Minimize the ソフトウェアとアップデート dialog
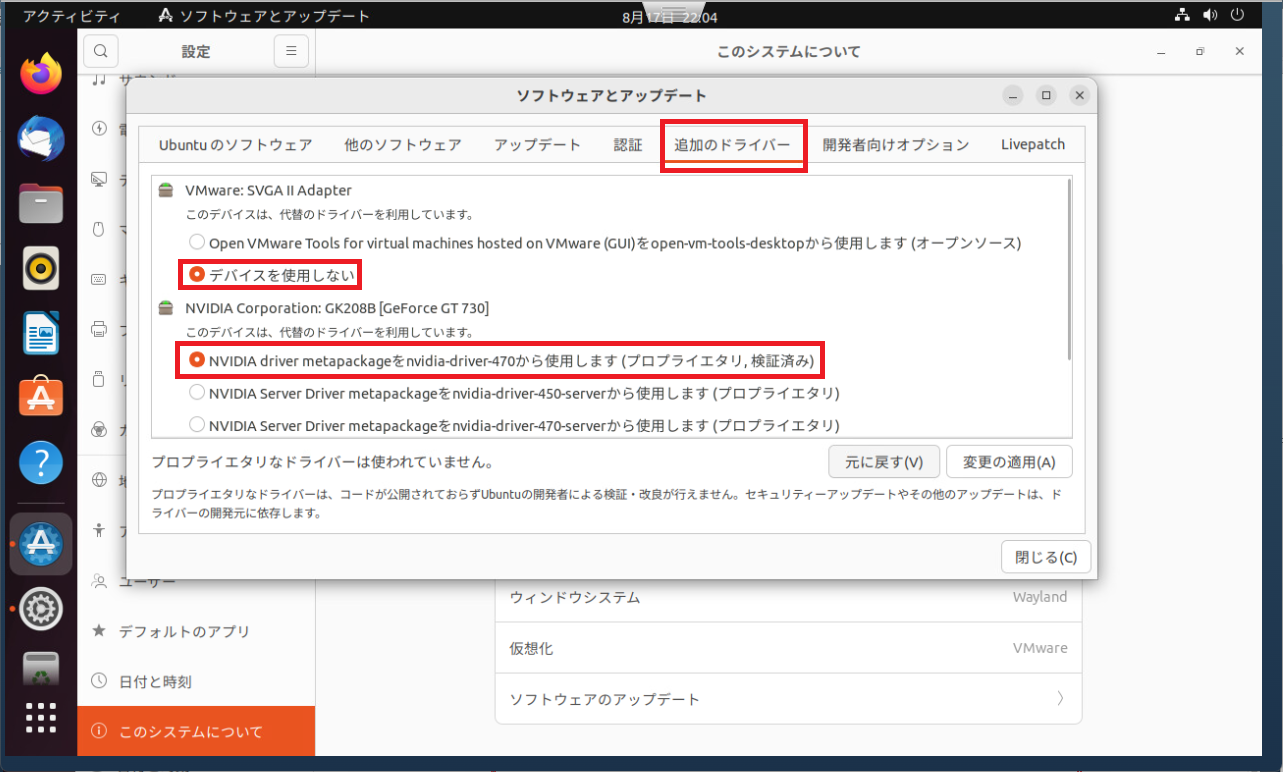 point(1014,96)
